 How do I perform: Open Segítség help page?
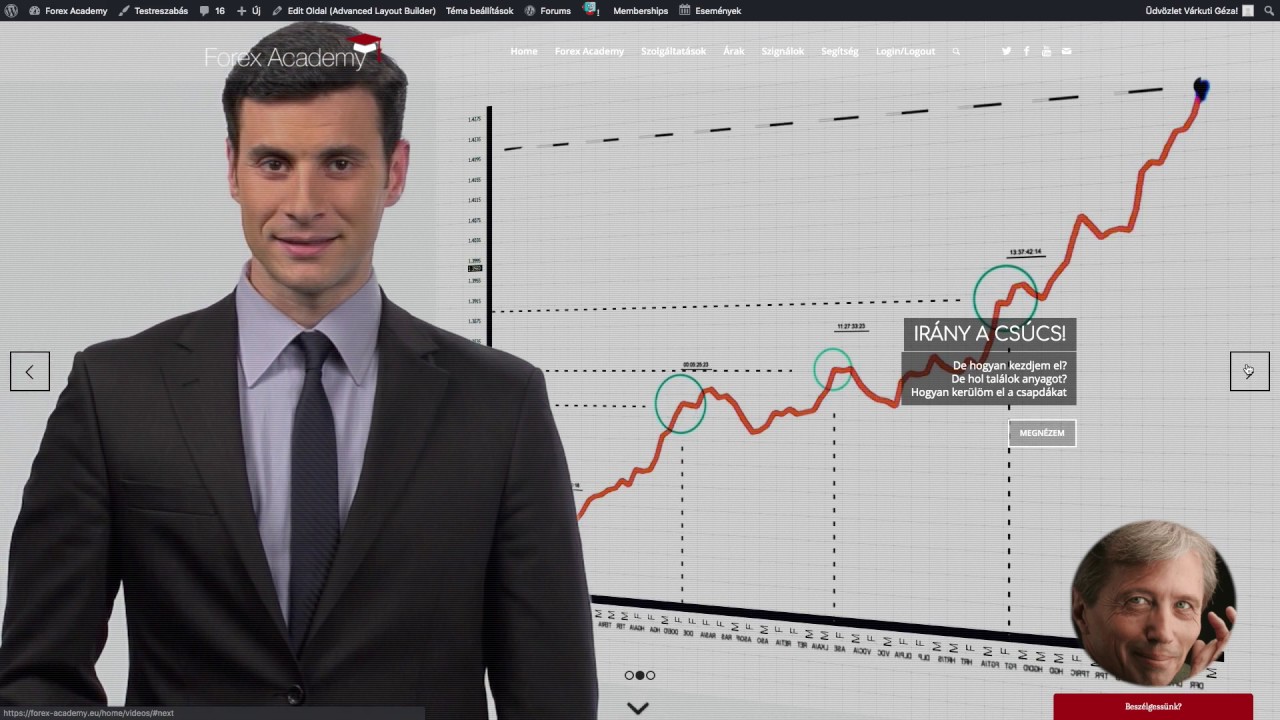click(x=839, y=51)
